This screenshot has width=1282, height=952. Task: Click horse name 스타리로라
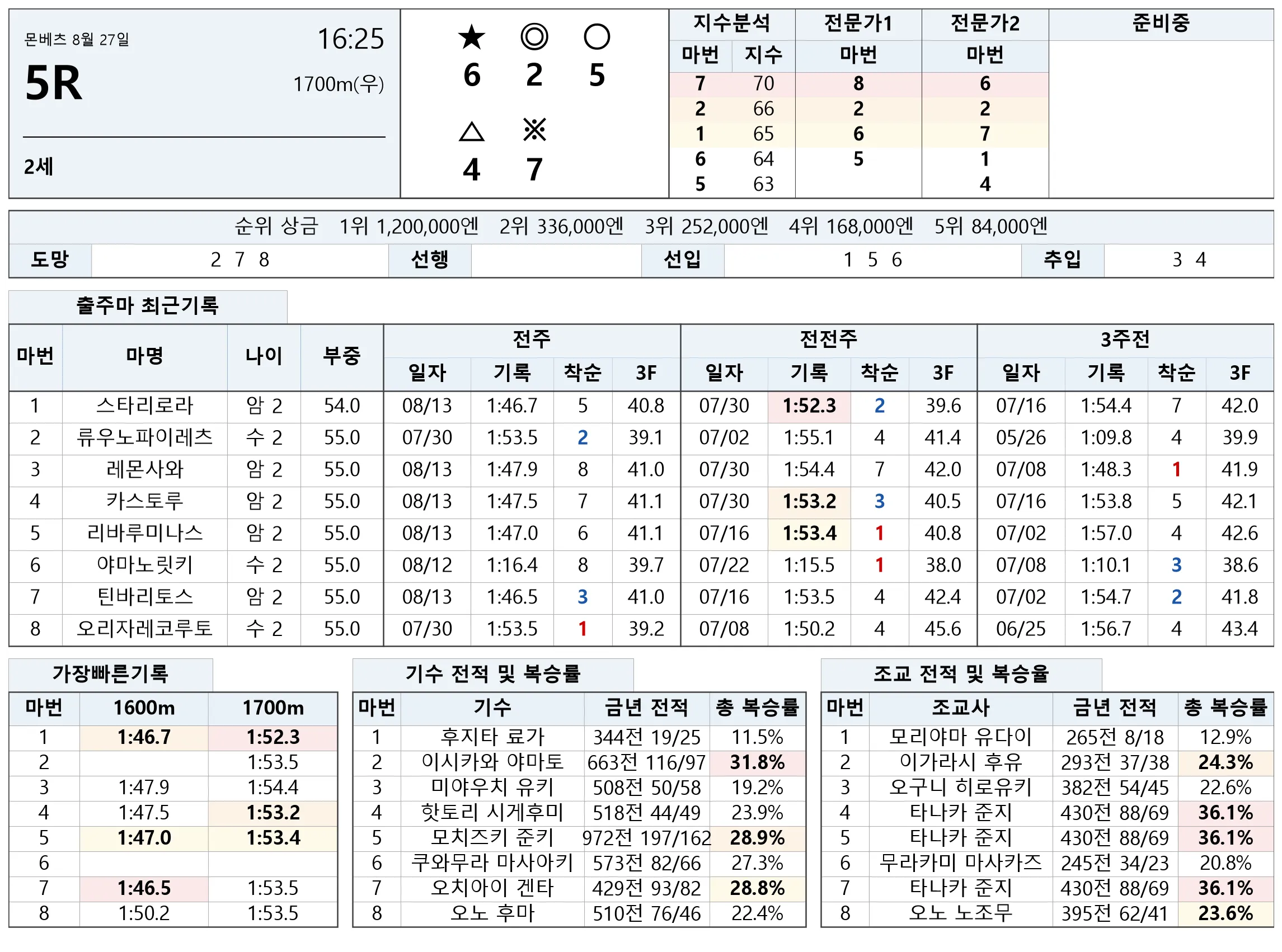point(144,406)
